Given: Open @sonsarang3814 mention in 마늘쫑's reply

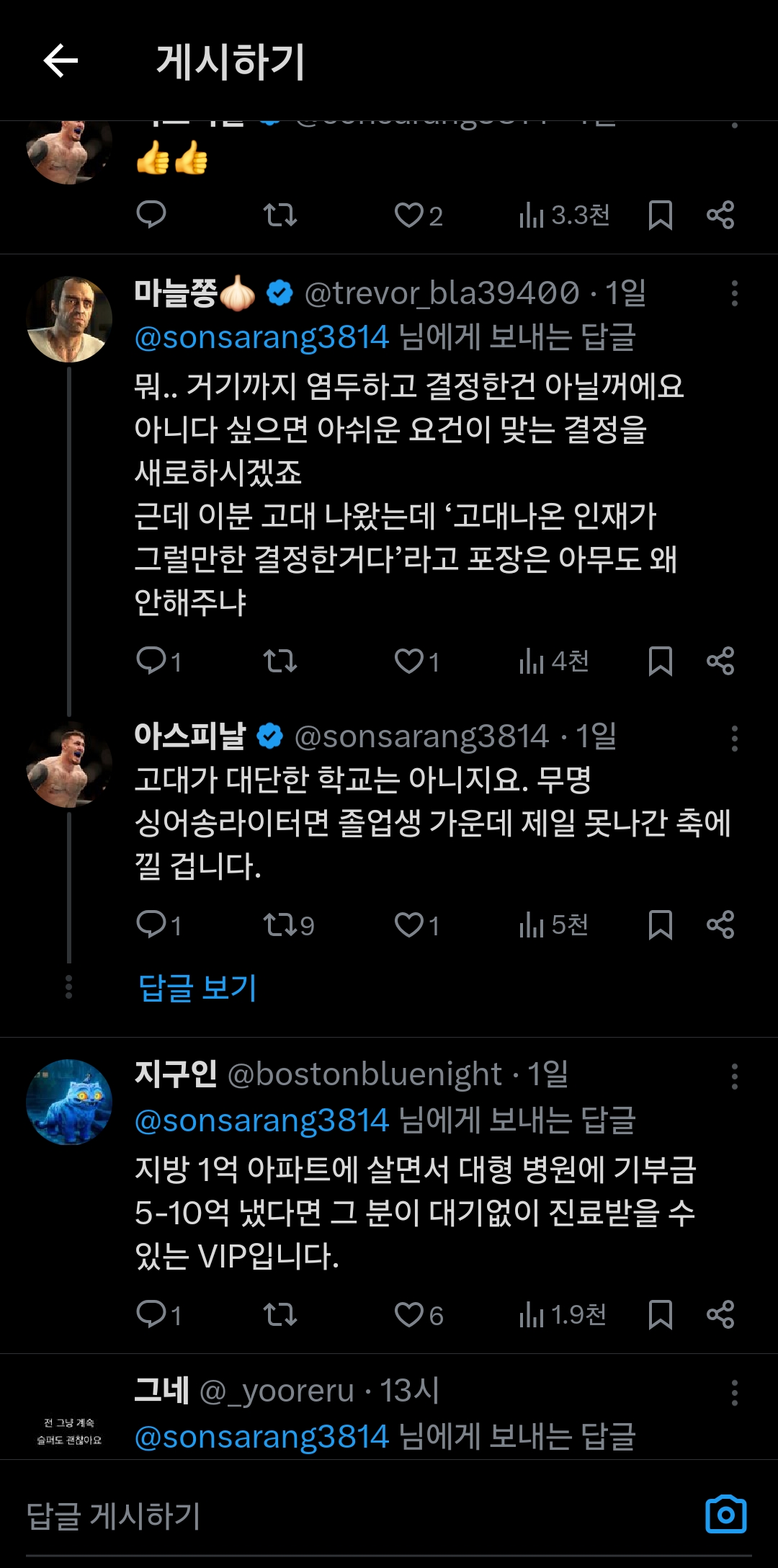Looking at the screenshot, I should click(261, 337).
